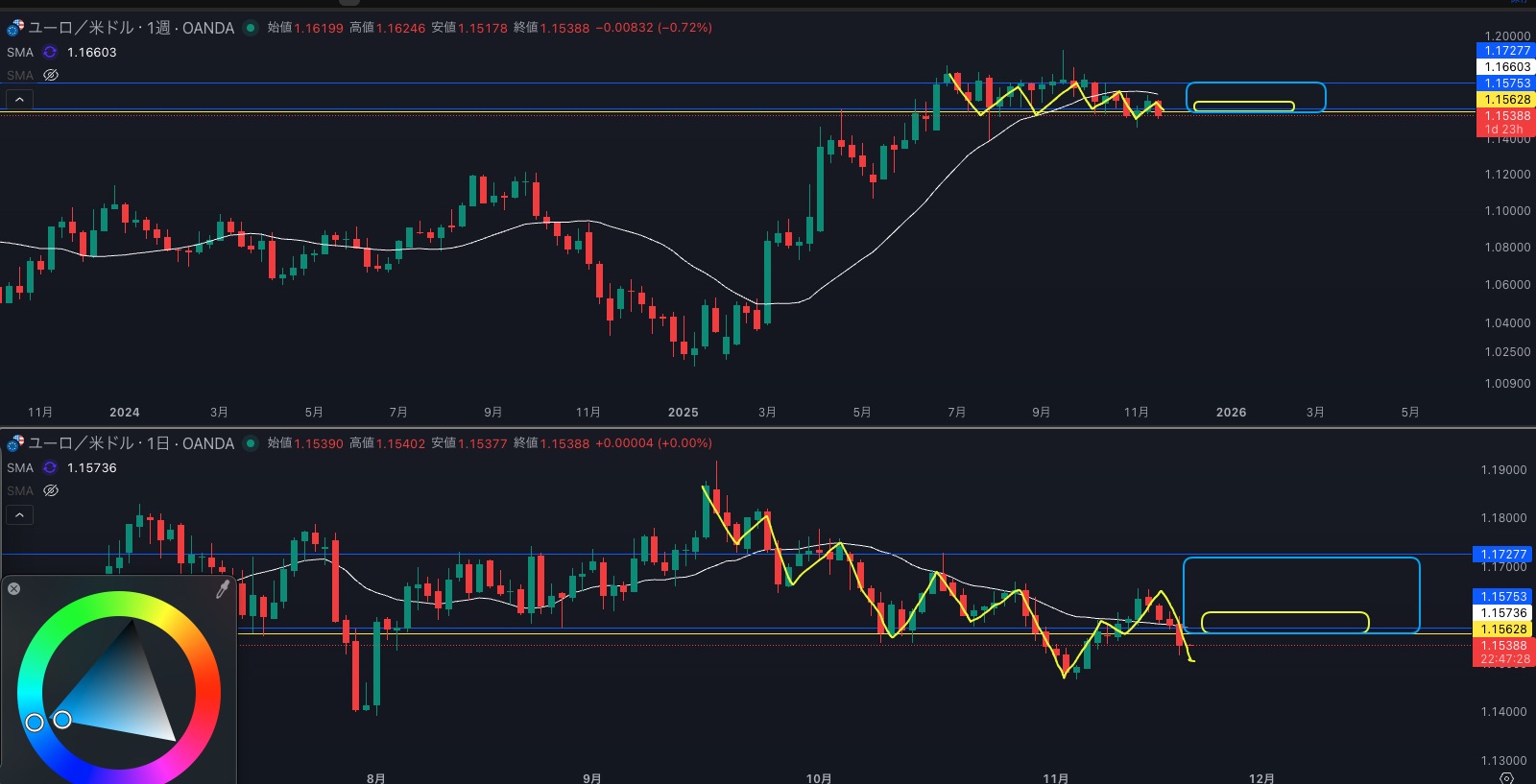This screenshot has height=784, width=1536.
Task: Click the EUR/USD flag icon in weekly chart
Action: tap(15, 28)
